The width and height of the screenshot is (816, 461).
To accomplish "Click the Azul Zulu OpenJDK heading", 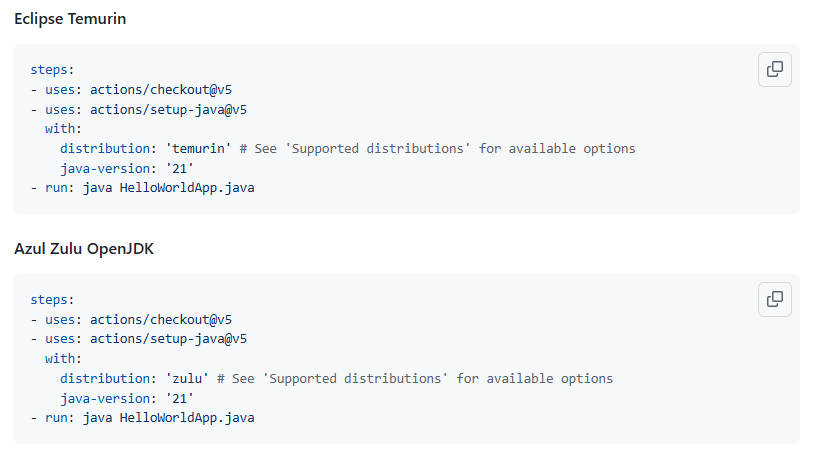I will (84, 249).
